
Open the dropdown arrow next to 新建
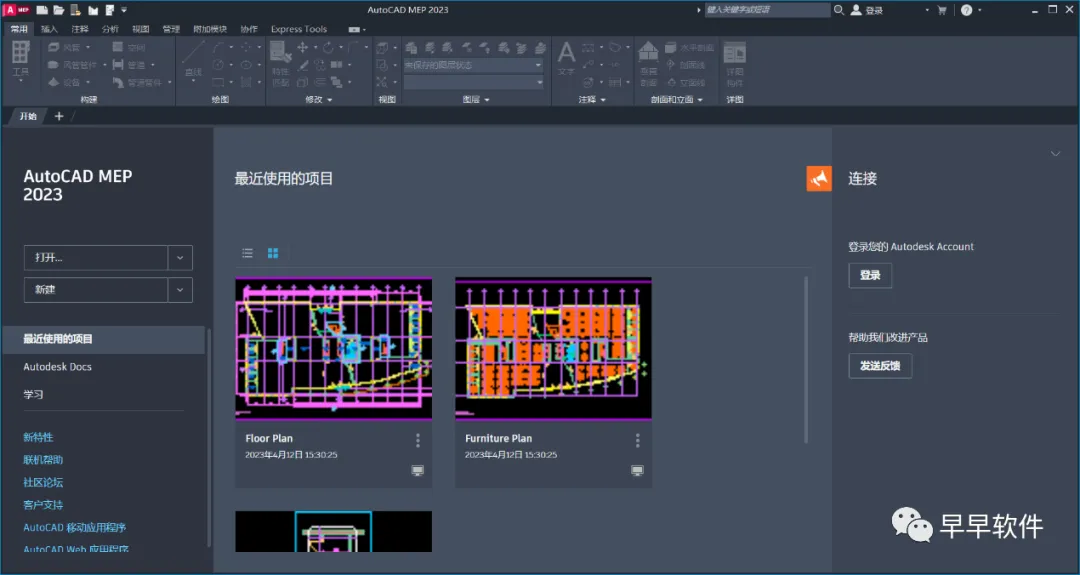tap(180, 290)
